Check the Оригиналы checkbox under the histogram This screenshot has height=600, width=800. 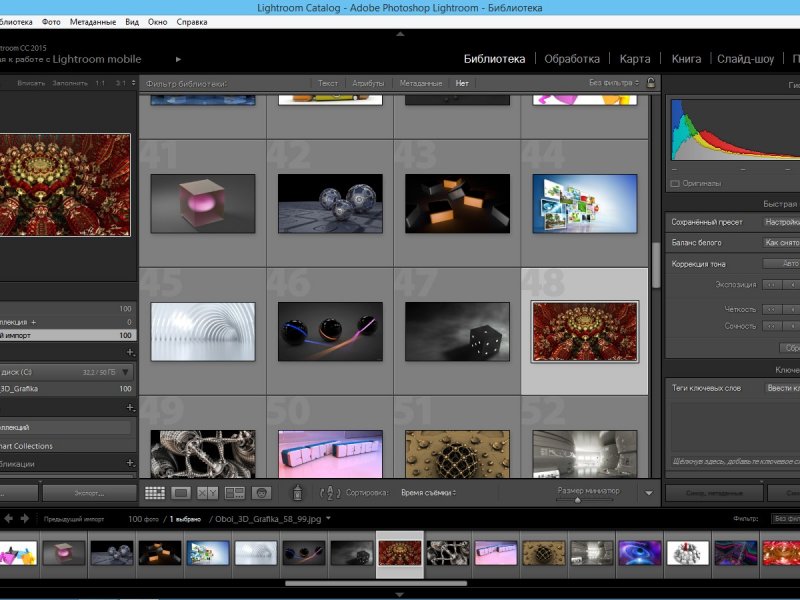(x=675, y=183)
